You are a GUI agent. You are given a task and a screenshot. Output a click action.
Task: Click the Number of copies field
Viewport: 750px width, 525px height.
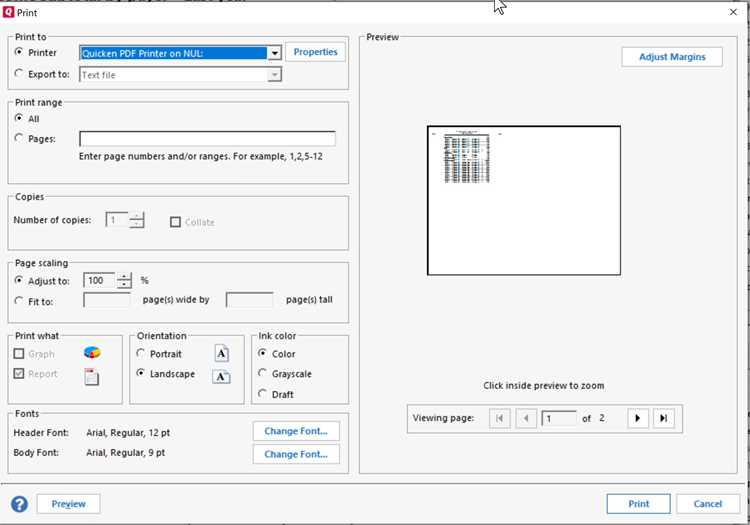(x=117, y=220)
